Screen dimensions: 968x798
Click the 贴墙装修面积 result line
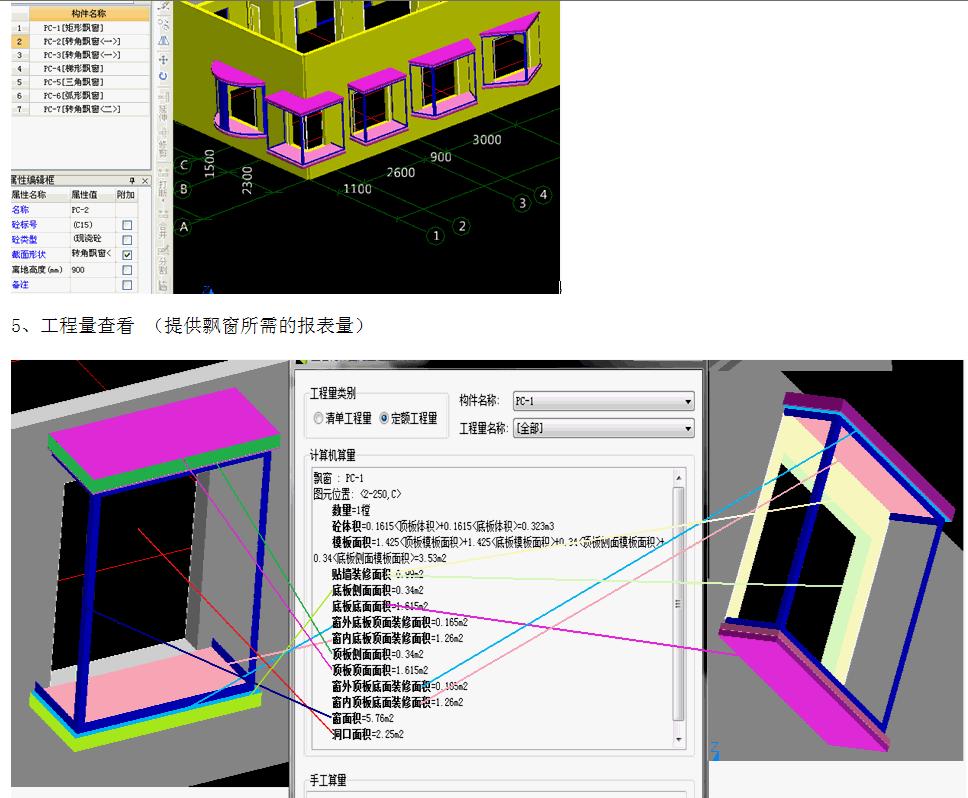[x=377, y=574]
